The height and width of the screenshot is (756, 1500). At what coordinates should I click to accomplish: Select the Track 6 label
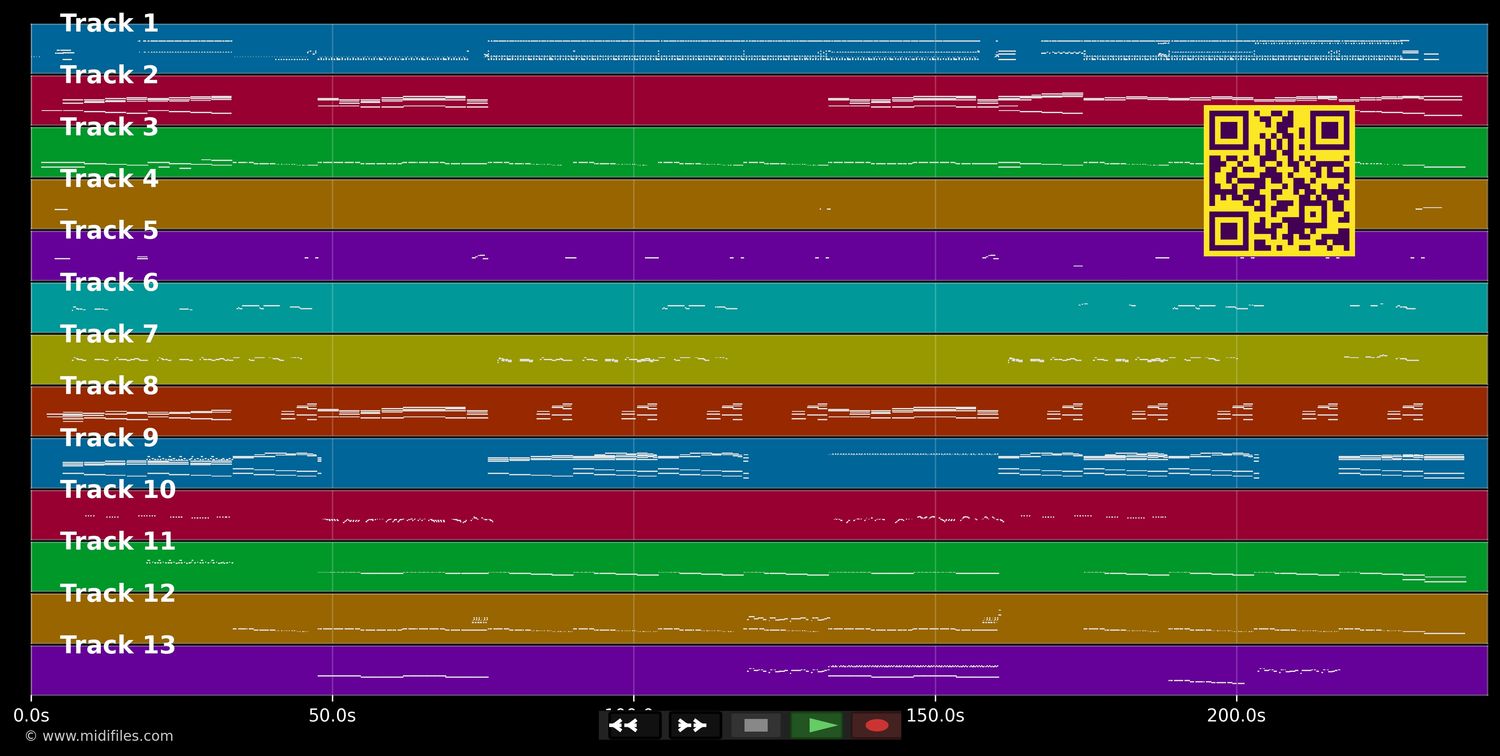click(109, 283)
